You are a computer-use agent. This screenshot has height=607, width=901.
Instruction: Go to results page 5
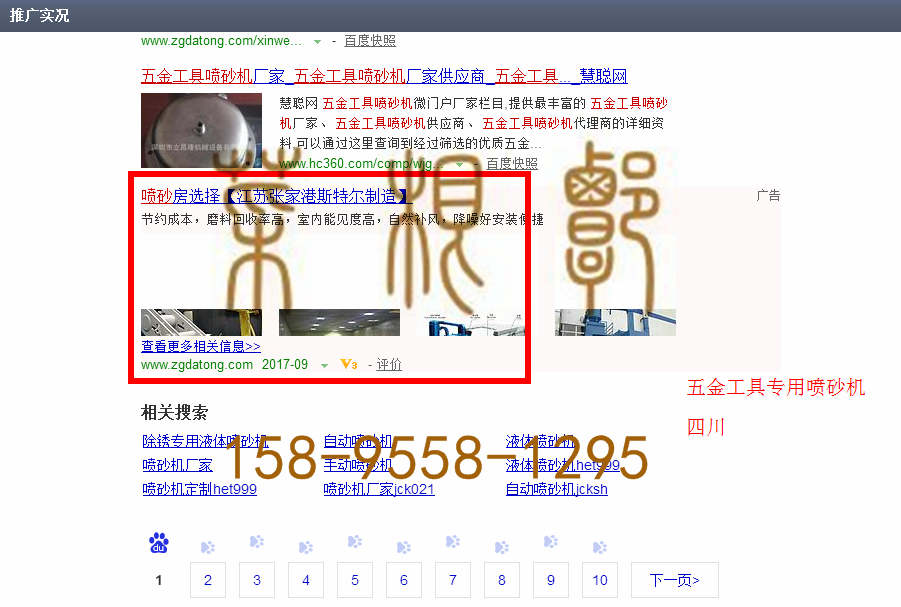click(x=355, y=580)
